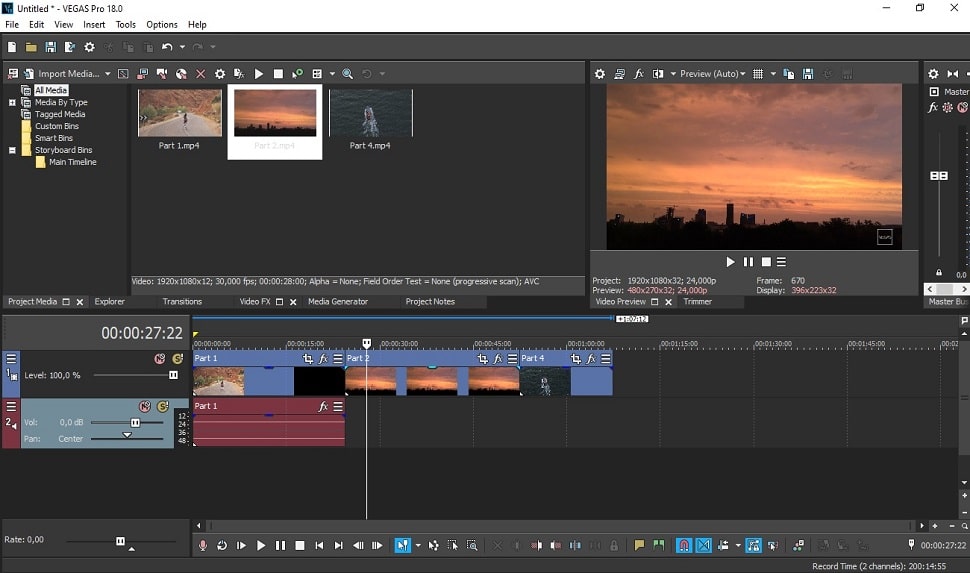Open Project Media views dropdown arrow
Viewport: 970px width, 573px height.
[332, 74]
